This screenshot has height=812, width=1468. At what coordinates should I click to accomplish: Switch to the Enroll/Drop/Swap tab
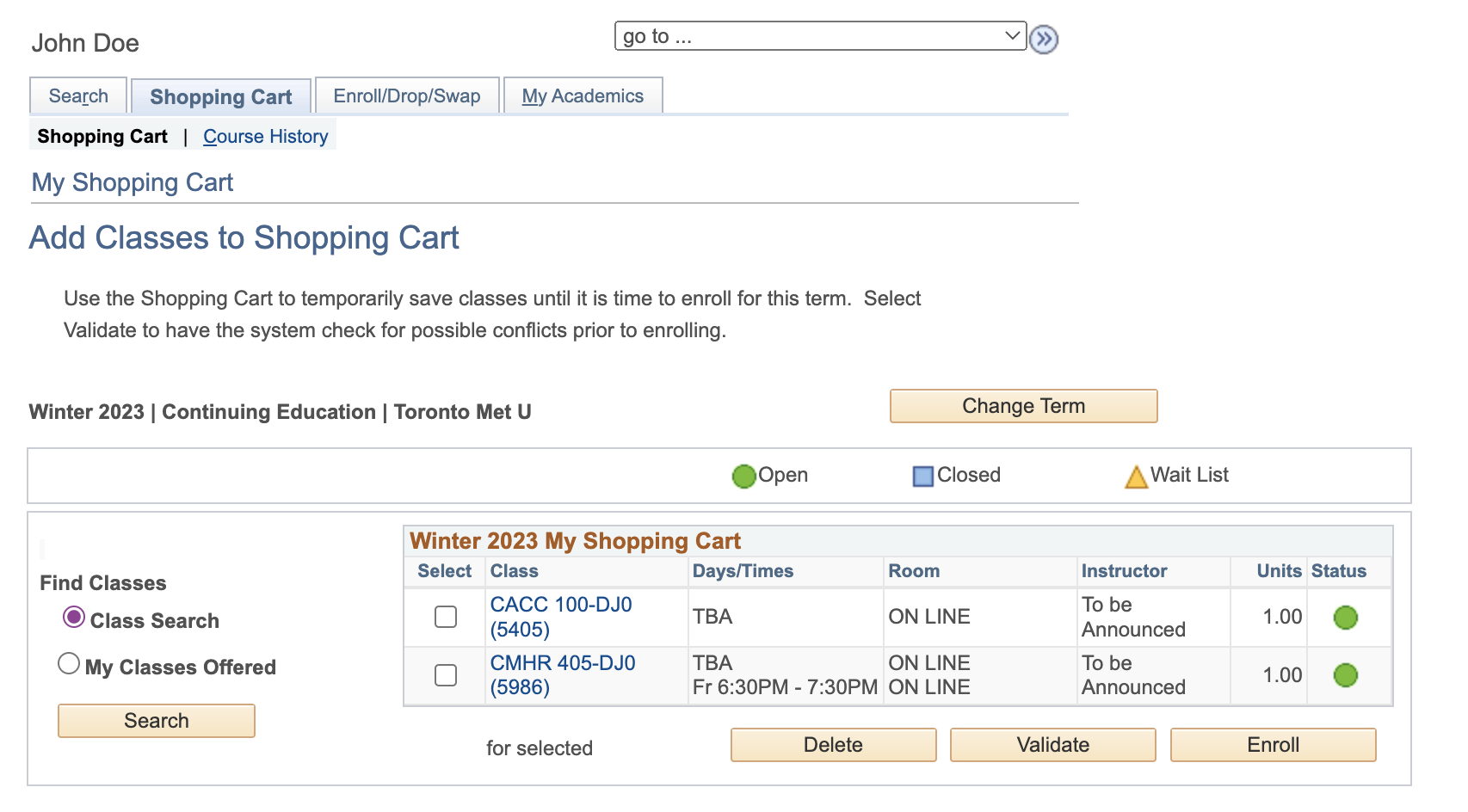tap(407, 95)
